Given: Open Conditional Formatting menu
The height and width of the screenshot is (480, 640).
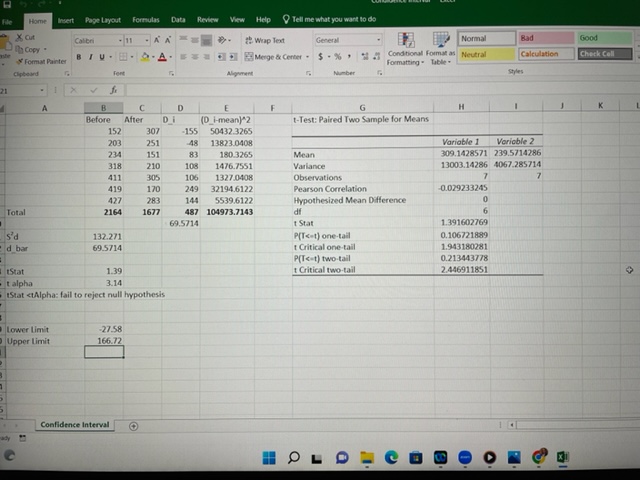Looking at the screenshot, I should (405, 49).
